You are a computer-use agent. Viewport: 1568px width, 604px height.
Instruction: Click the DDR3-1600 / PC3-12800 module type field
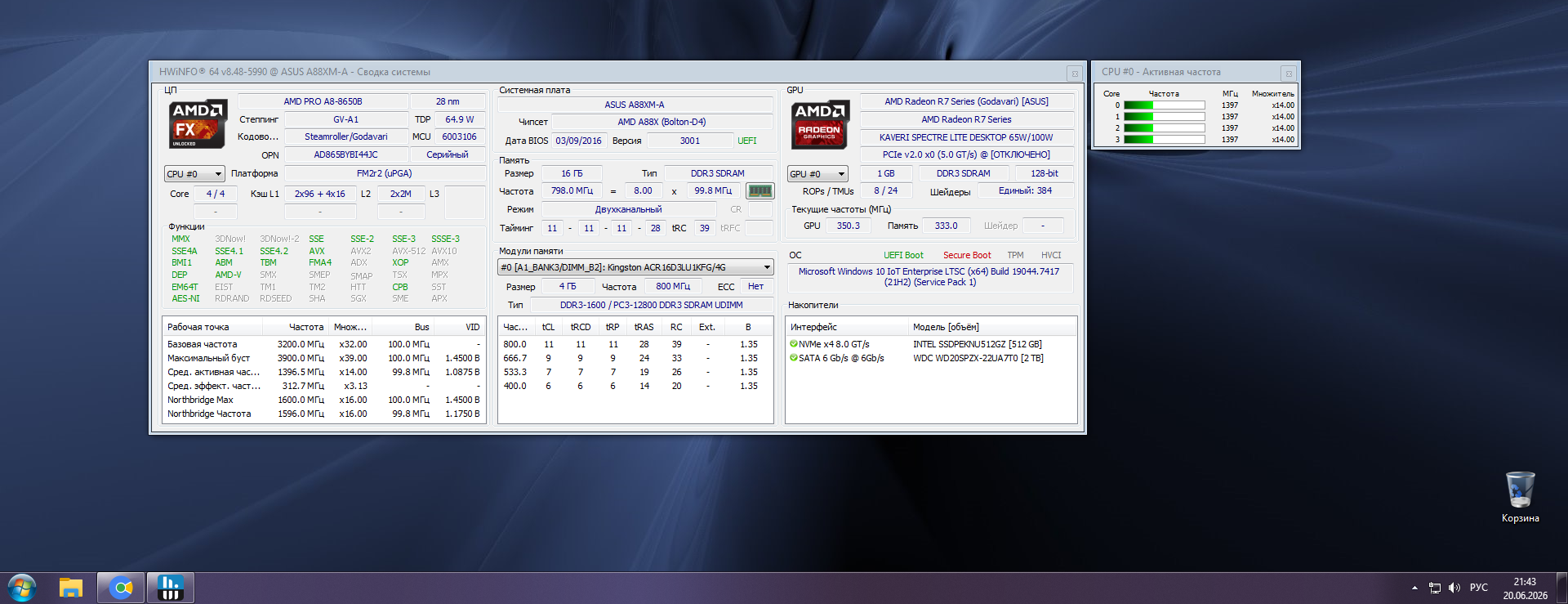click(651, 305)
